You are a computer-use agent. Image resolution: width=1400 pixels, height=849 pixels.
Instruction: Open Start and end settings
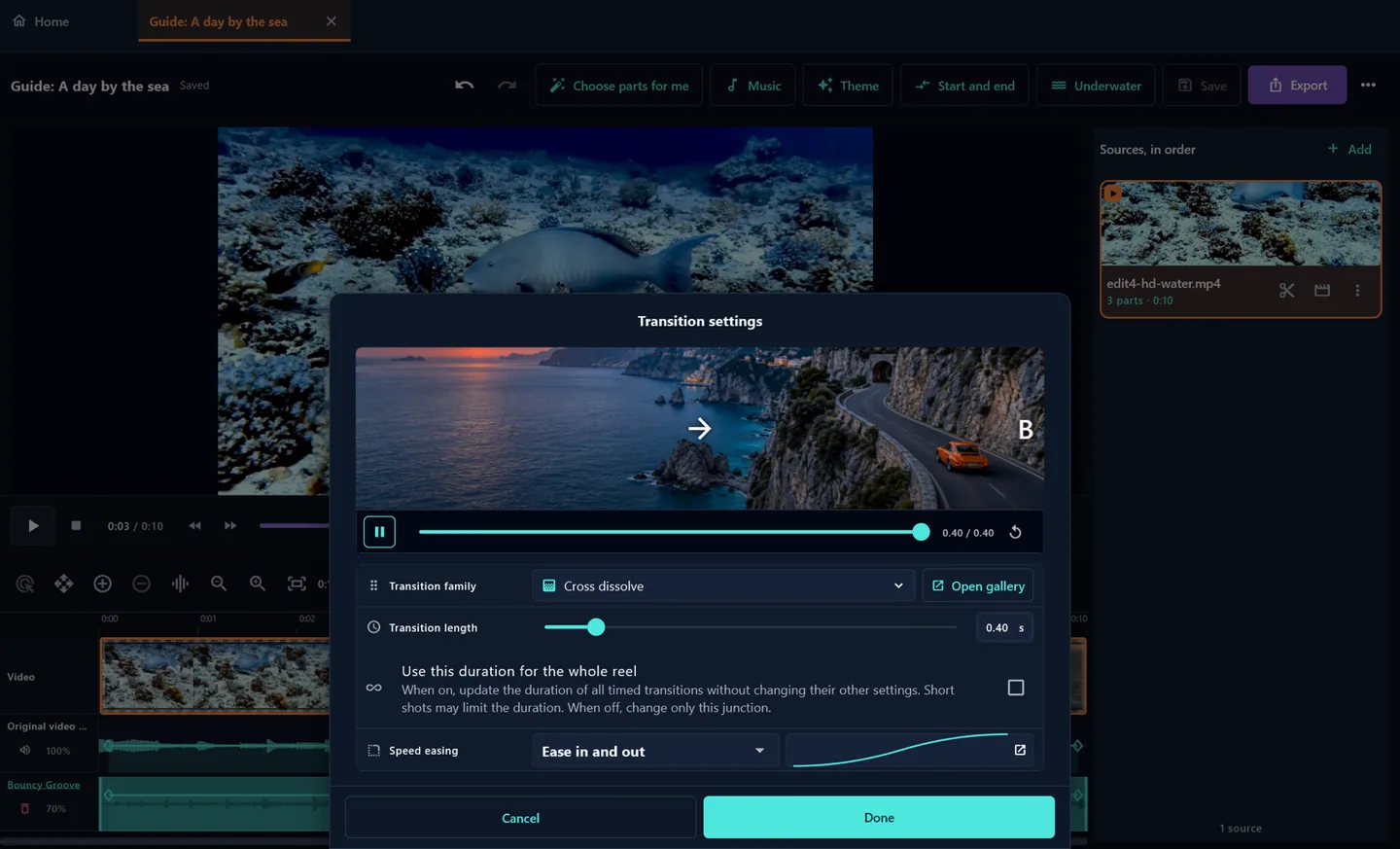coord(964,86)
